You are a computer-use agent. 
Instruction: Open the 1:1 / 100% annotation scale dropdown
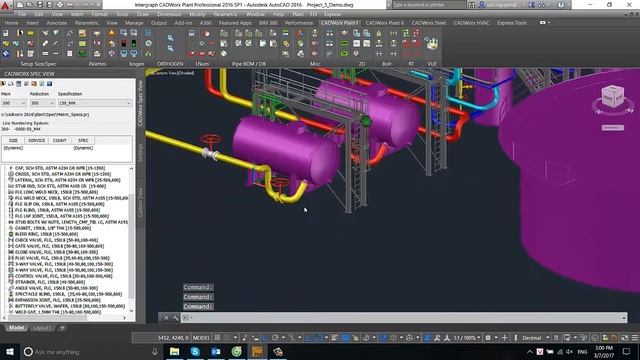[x=467, y=338]
